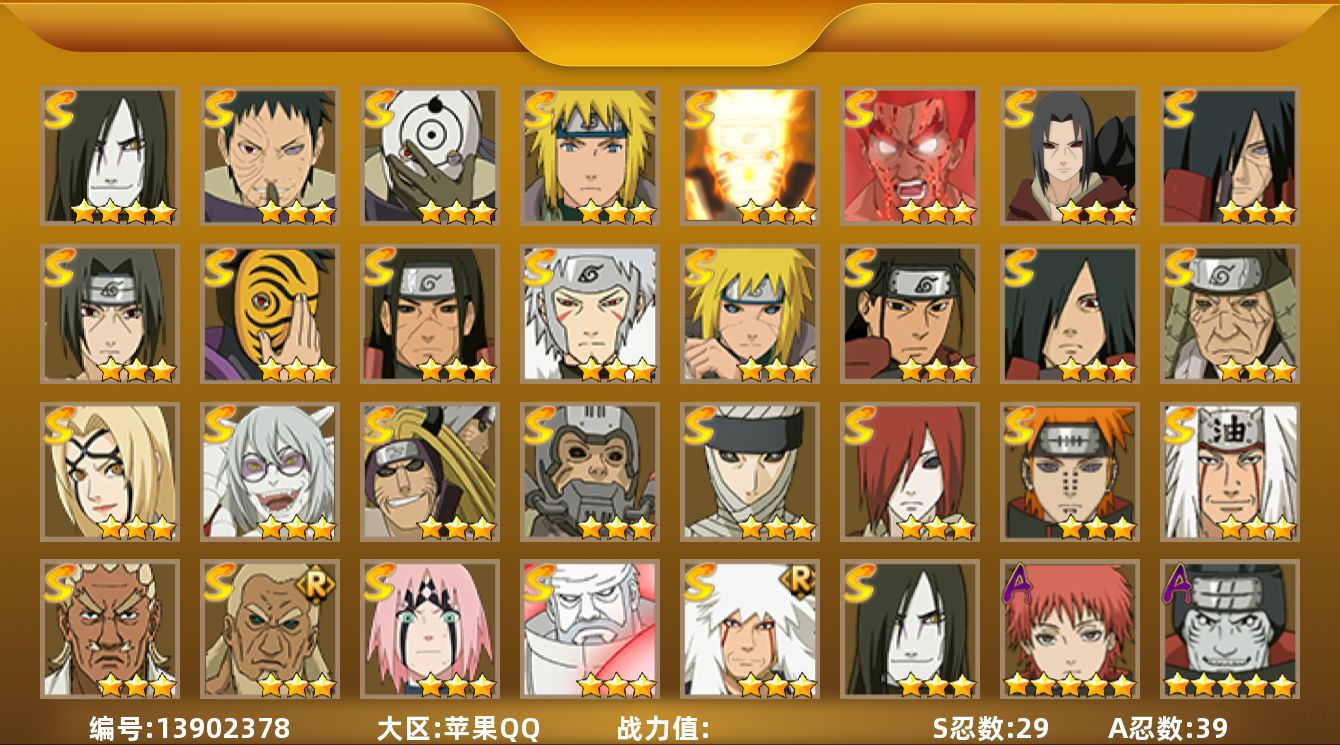Select the A-rank blue shark-faced ninja
The height and width of the screenshot is (745, 1340).
tap(1229, 629)
